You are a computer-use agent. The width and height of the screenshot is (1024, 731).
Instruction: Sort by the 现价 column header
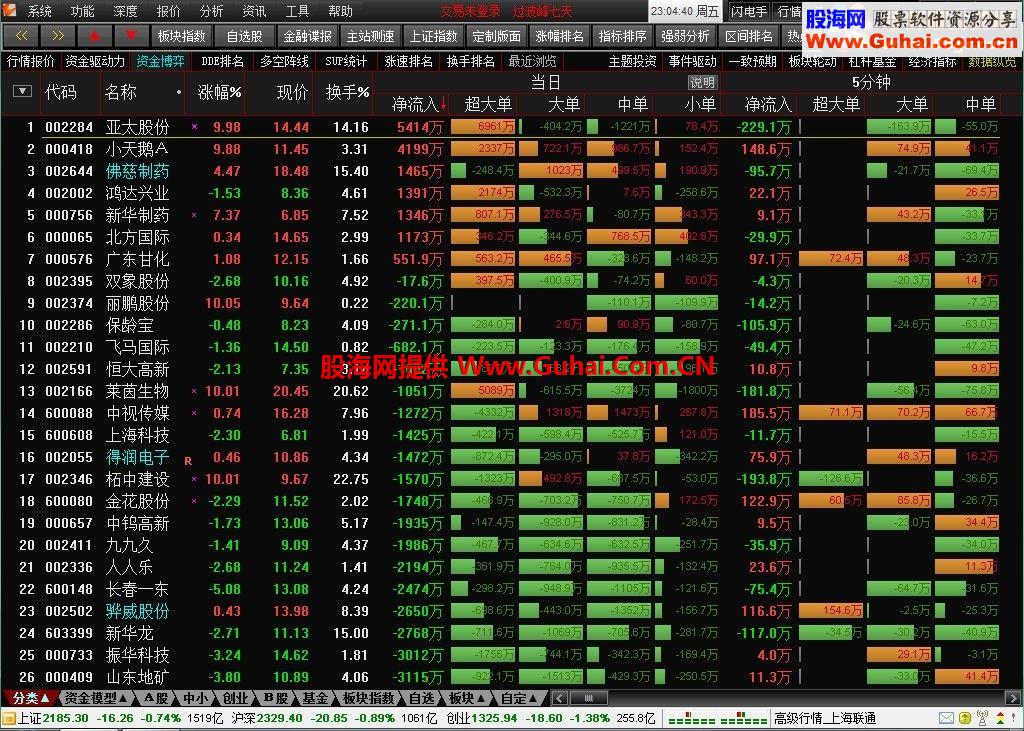pos(293,93)
